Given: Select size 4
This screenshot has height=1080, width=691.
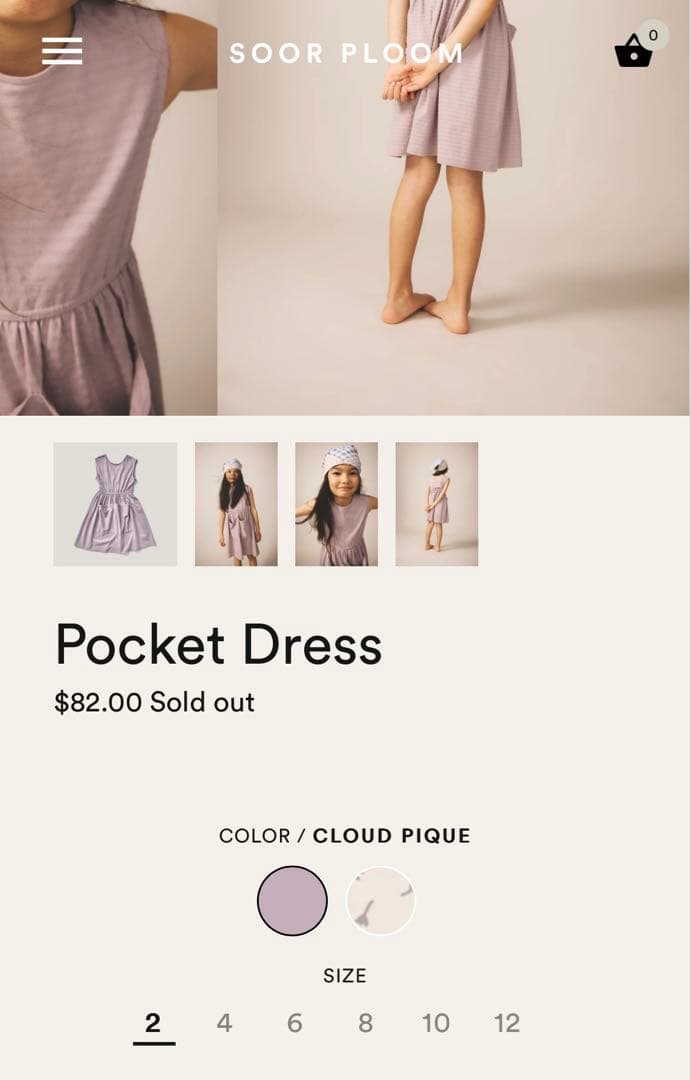Looking at the screenshot, I should 224,1024.
